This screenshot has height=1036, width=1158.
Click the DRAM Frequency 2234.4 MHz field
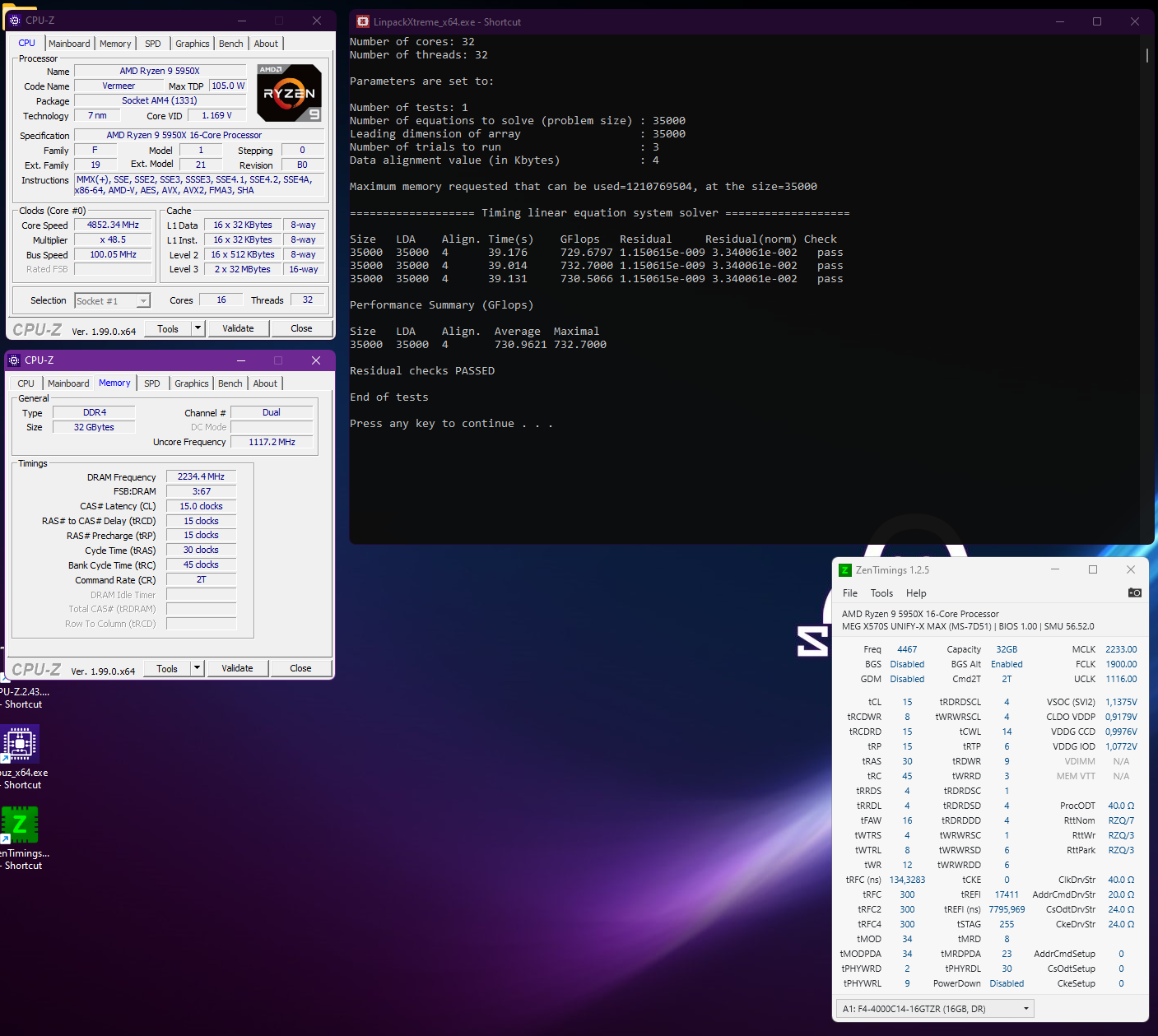pyautogui.click(x=202, y=476)
